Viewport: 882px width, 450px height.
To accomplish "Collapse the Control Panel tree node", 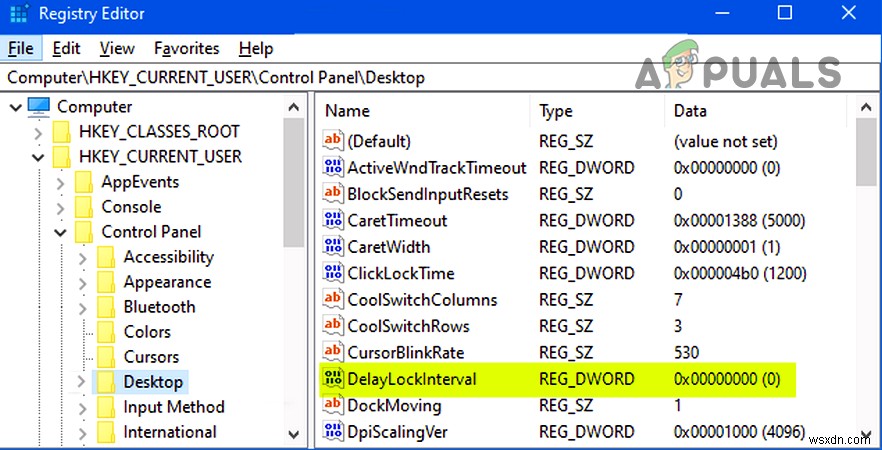I will click(60, 232).
